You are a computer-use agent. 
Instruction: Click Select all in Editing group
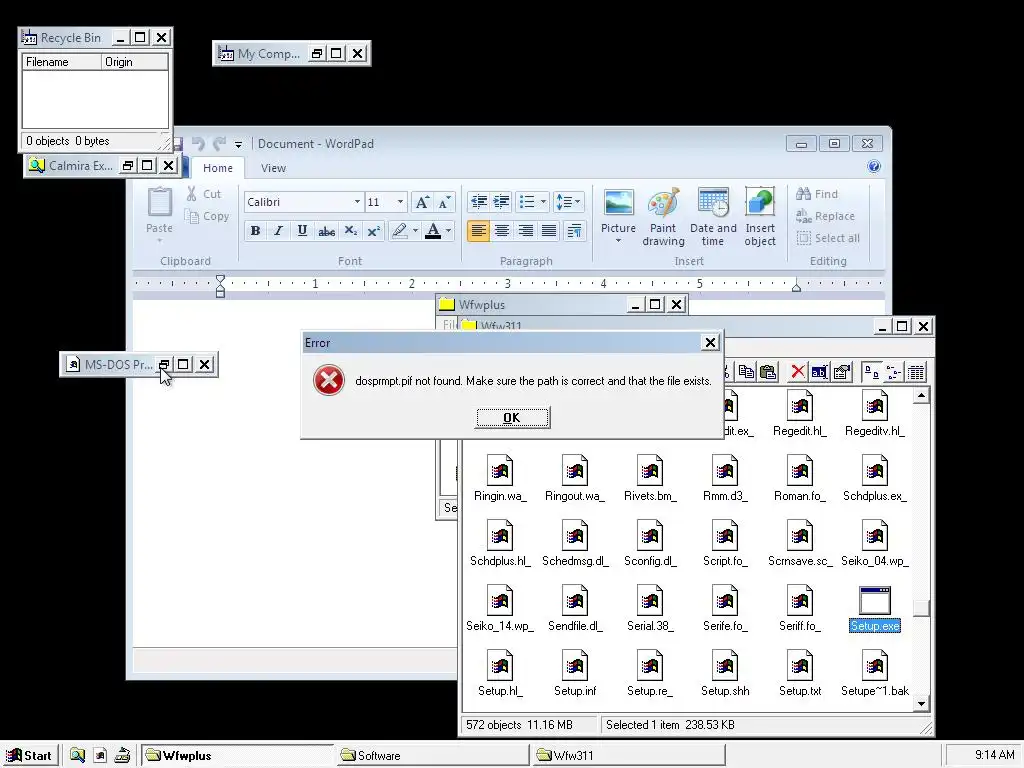tap(828, 238)
